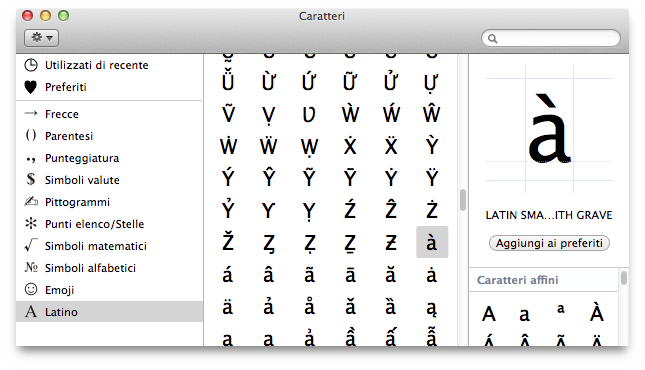
Task: Choose lowercase ã with tilde
Action: (x=309, y=275)
